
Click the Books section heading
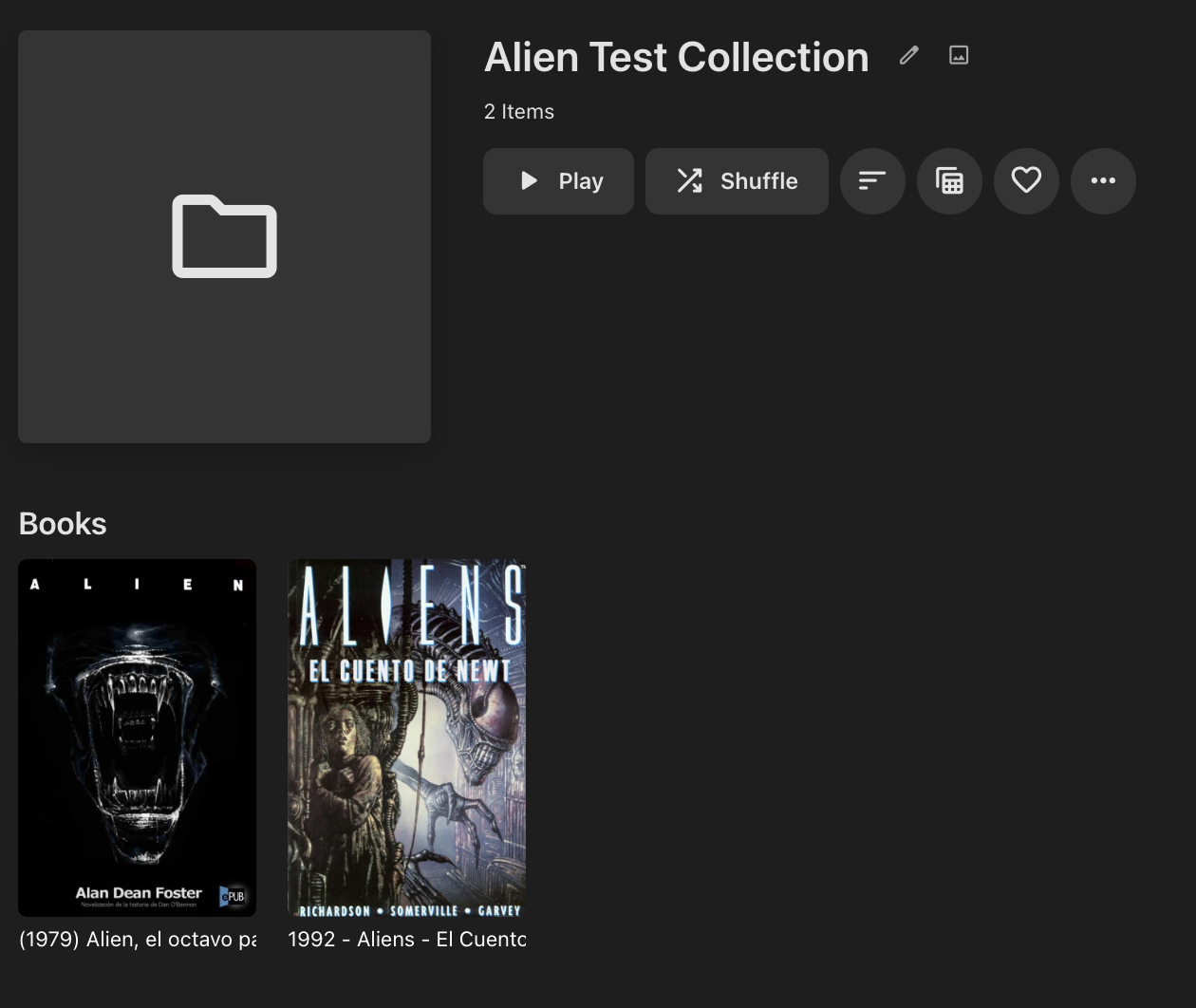(63, 524)
